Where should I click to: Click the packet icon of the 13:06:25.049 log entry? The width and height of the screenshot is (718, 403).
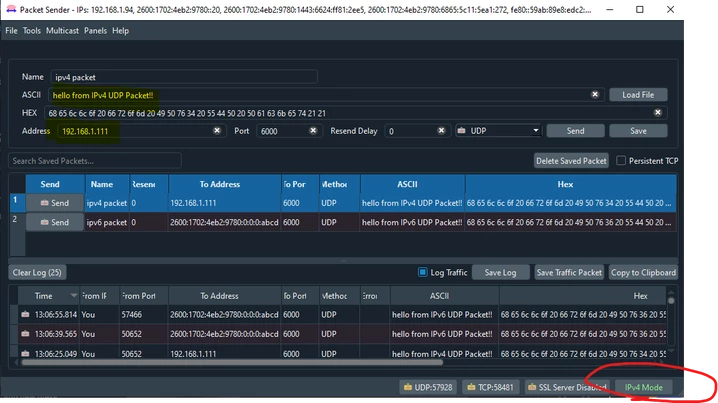(x=25, y=353)
